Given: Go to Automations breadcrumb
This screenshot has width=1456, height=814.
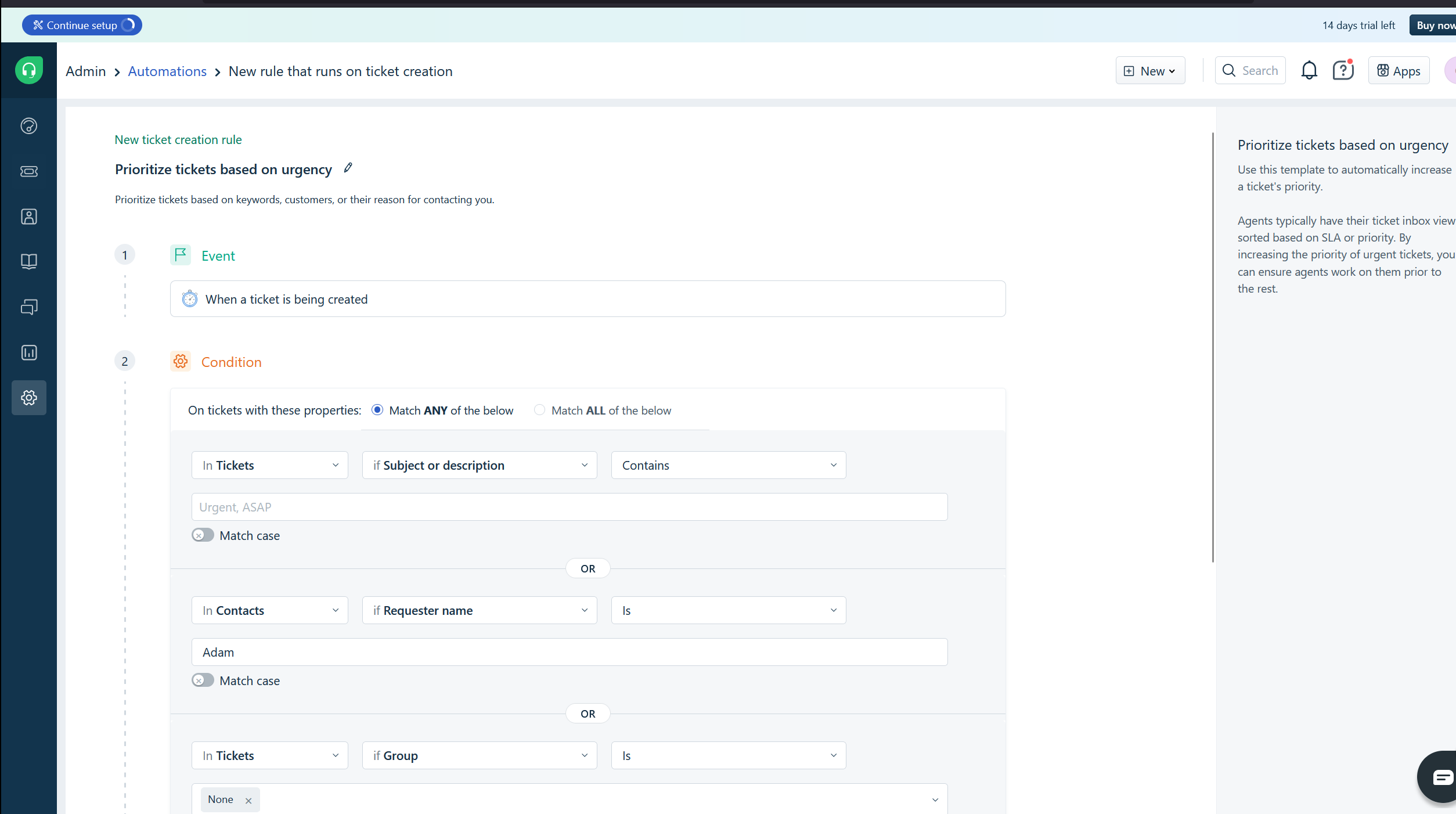Looking at the screenshot, I should [x=167, y=71].
